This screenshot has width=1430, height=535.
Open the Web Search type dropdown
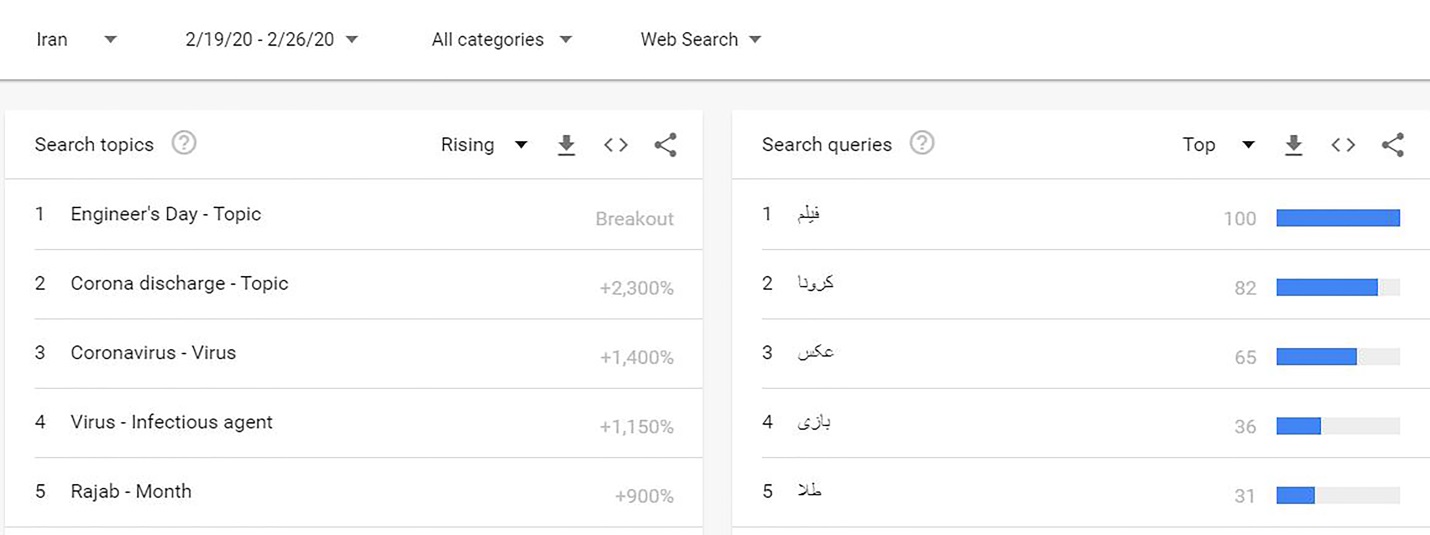(701, 40)
